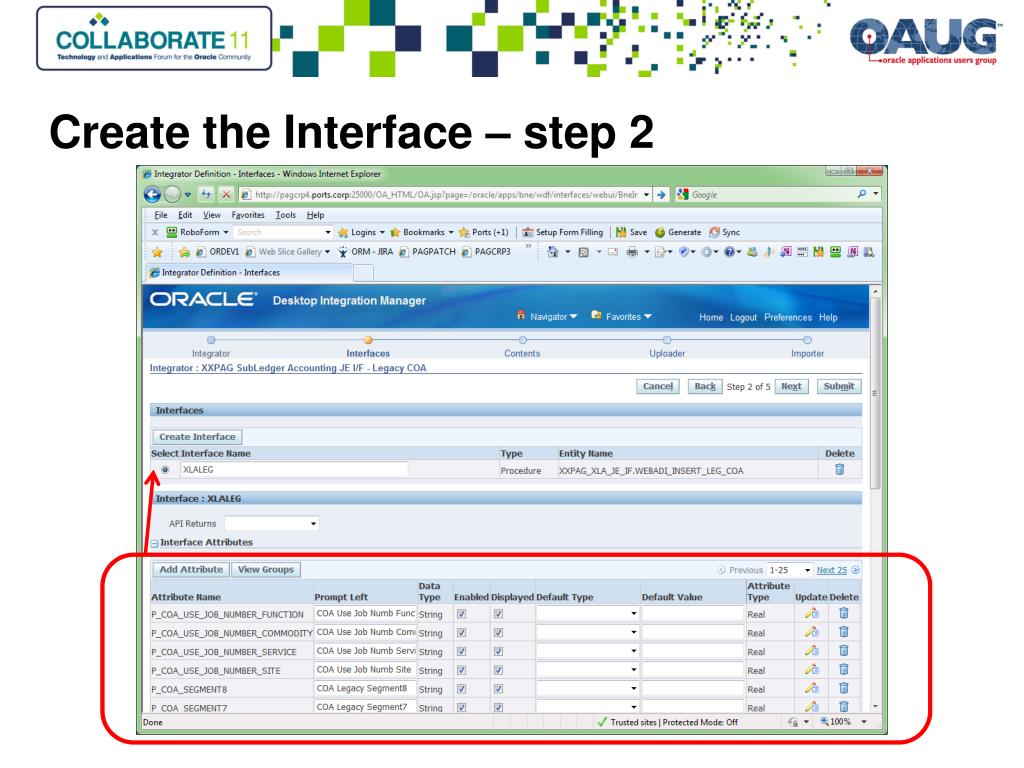Click the Google search magnifier icon
Image resolution: width=1024 pixels, height=768 pixels.
click(x=862, y=194)
